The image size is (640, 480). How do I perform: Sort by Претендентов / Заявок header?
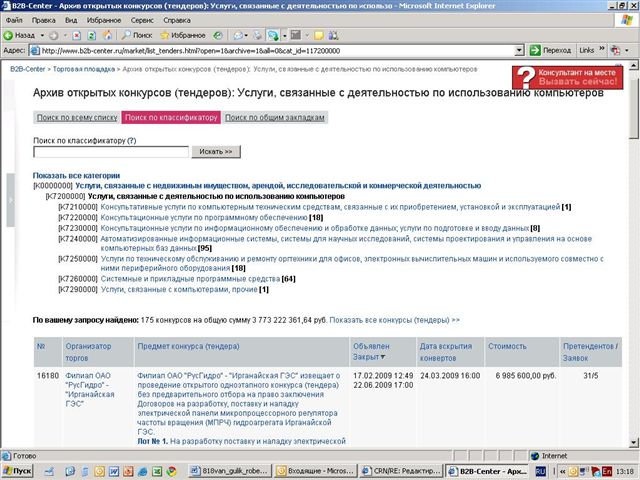[590, 352]
